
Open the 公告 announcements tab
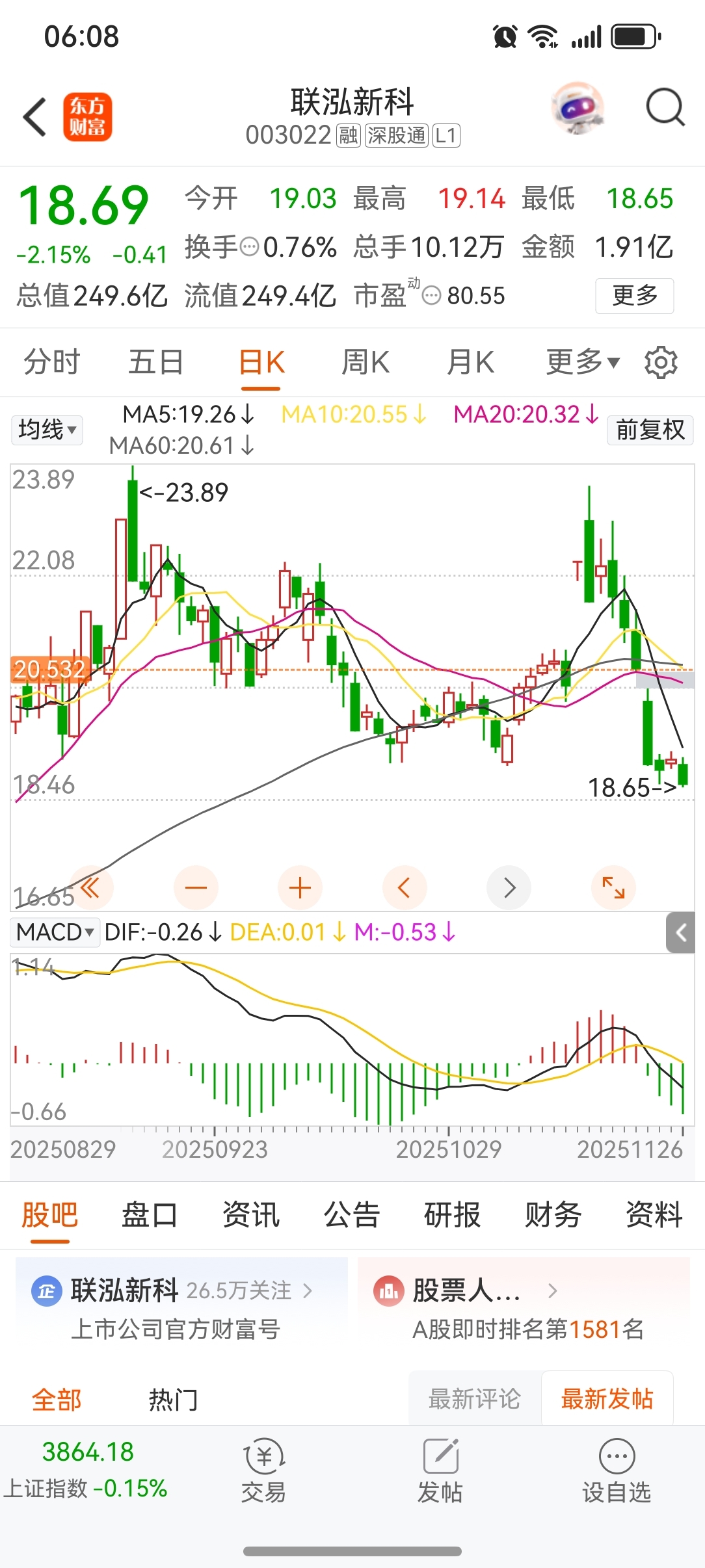(352, 1214)
